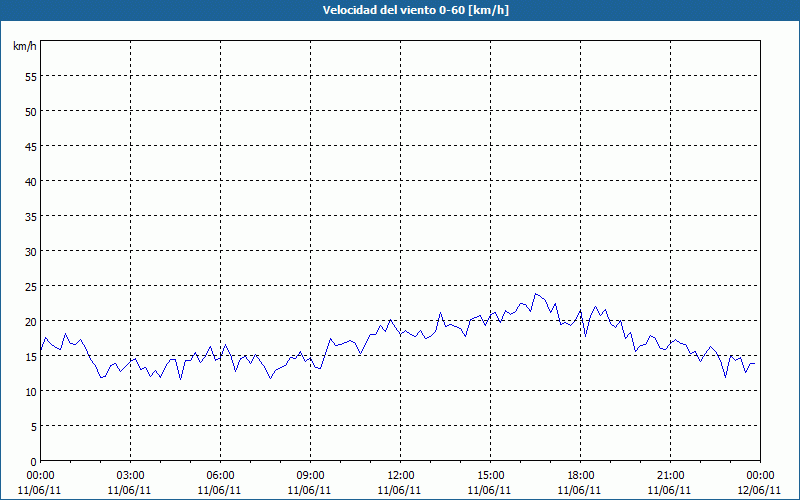Viewport: 800px width, 500px height.
Task: Click the 09:00 time label
Action: [310, 476]
